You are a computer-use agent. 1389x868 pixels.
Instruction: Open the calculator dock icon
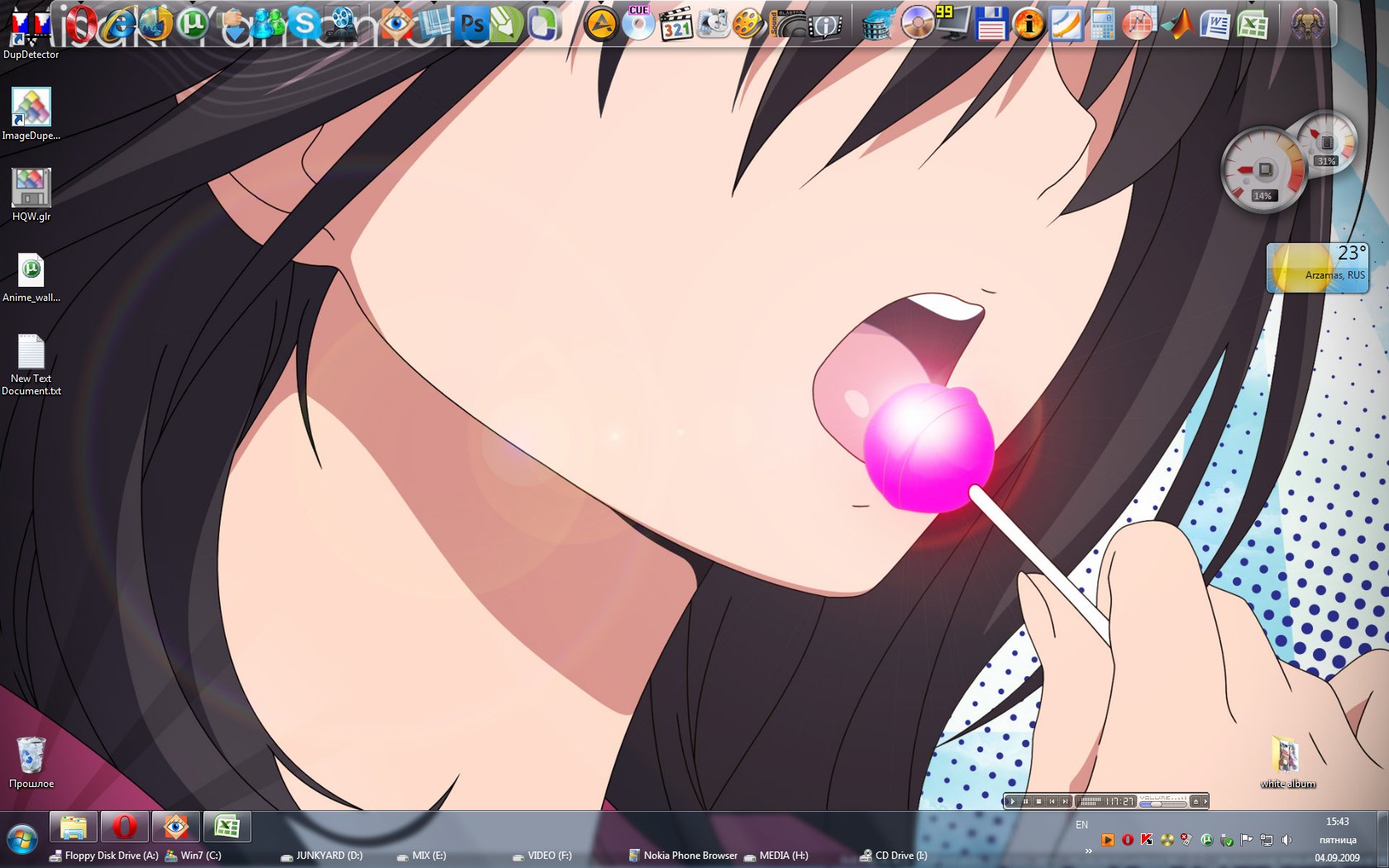(1102, 23)
